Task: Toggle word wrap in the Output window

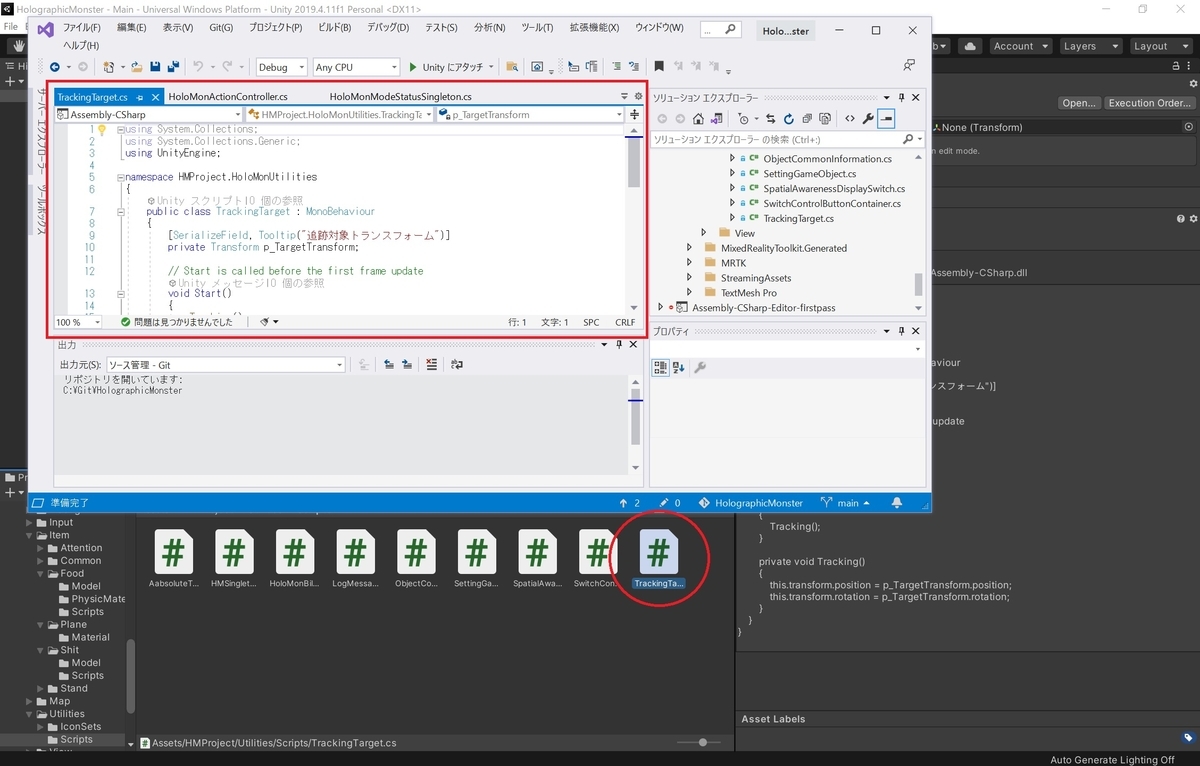Action: click(457, 364)
